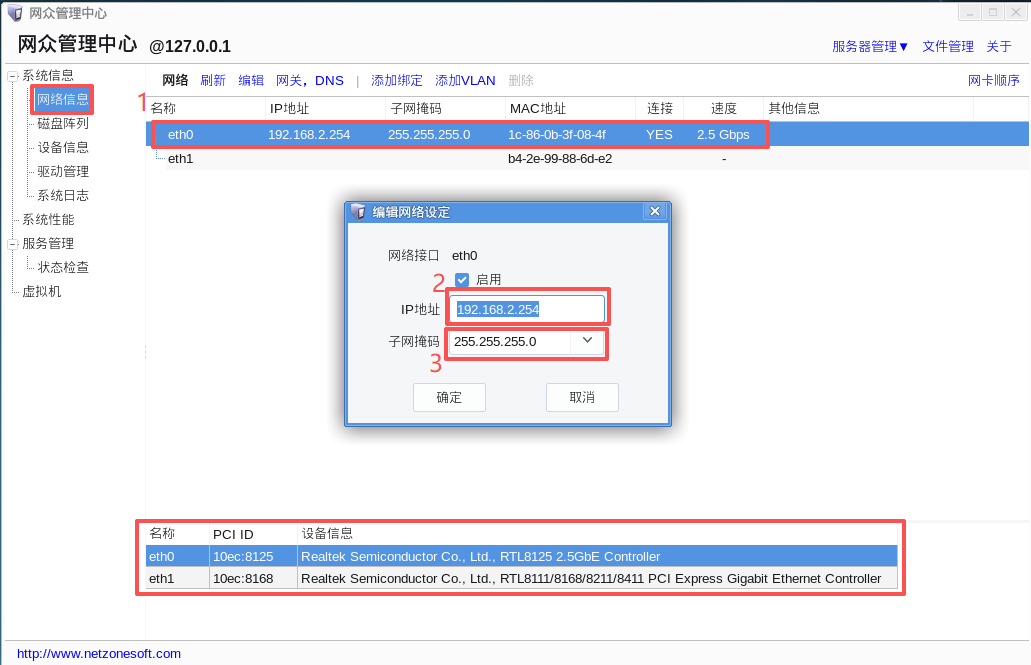Click the 子网掩码 column header
This screenshot has width=1031, height=665.
[x=416, y=109]
